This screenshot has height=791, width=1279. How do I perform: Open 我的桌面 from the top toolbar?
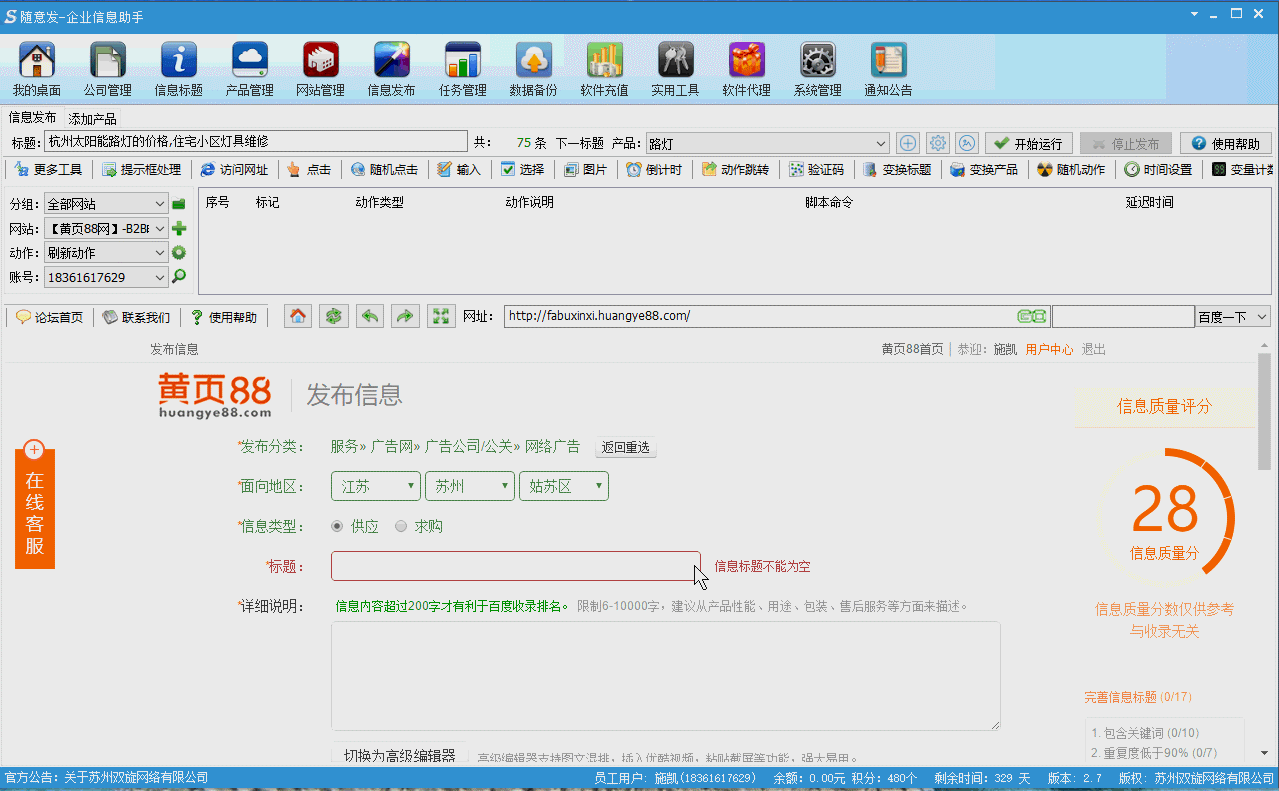coord(37,69)
